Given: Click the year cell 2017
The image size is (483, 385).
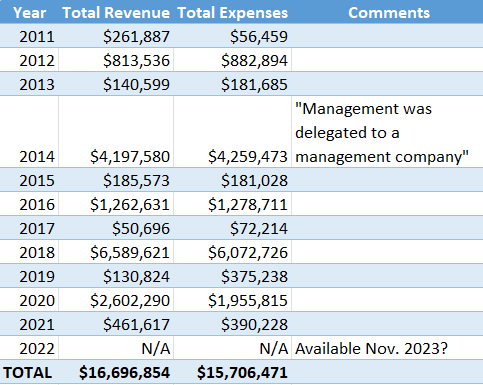Looking at the screenshot, I should click(29, 228).
